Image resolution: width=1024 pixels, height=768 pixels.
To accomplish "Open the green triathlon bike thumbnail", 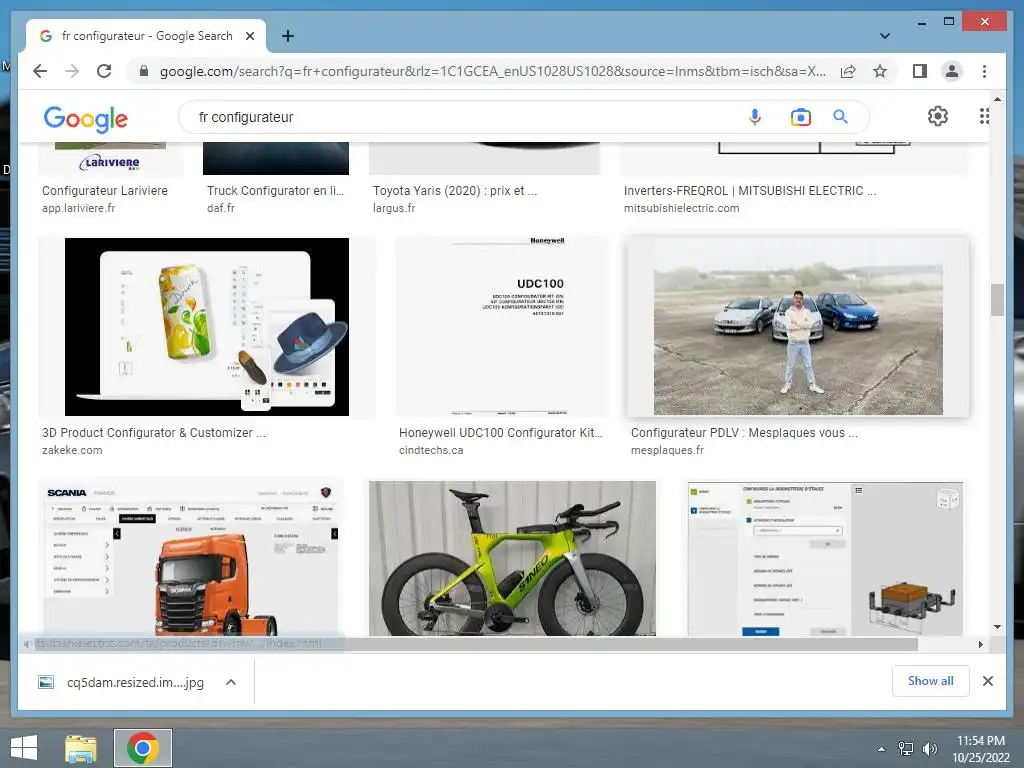I will click(512, 558).
